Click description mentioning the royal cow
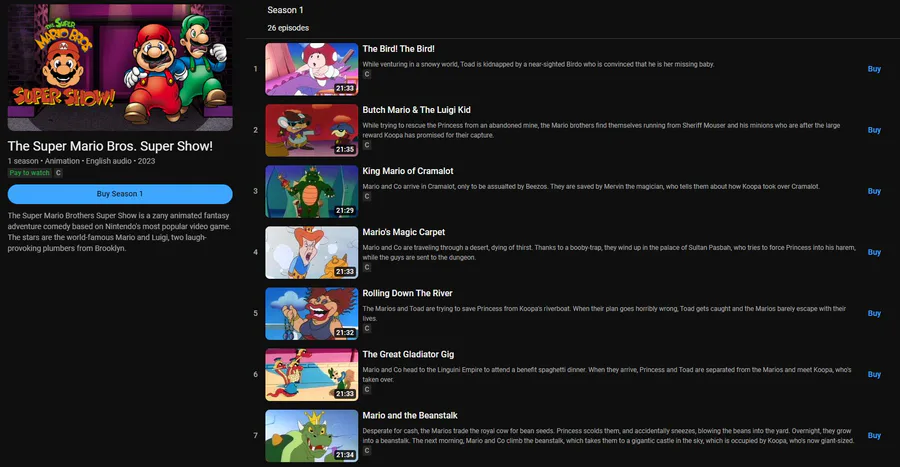 tap(608, 435)
